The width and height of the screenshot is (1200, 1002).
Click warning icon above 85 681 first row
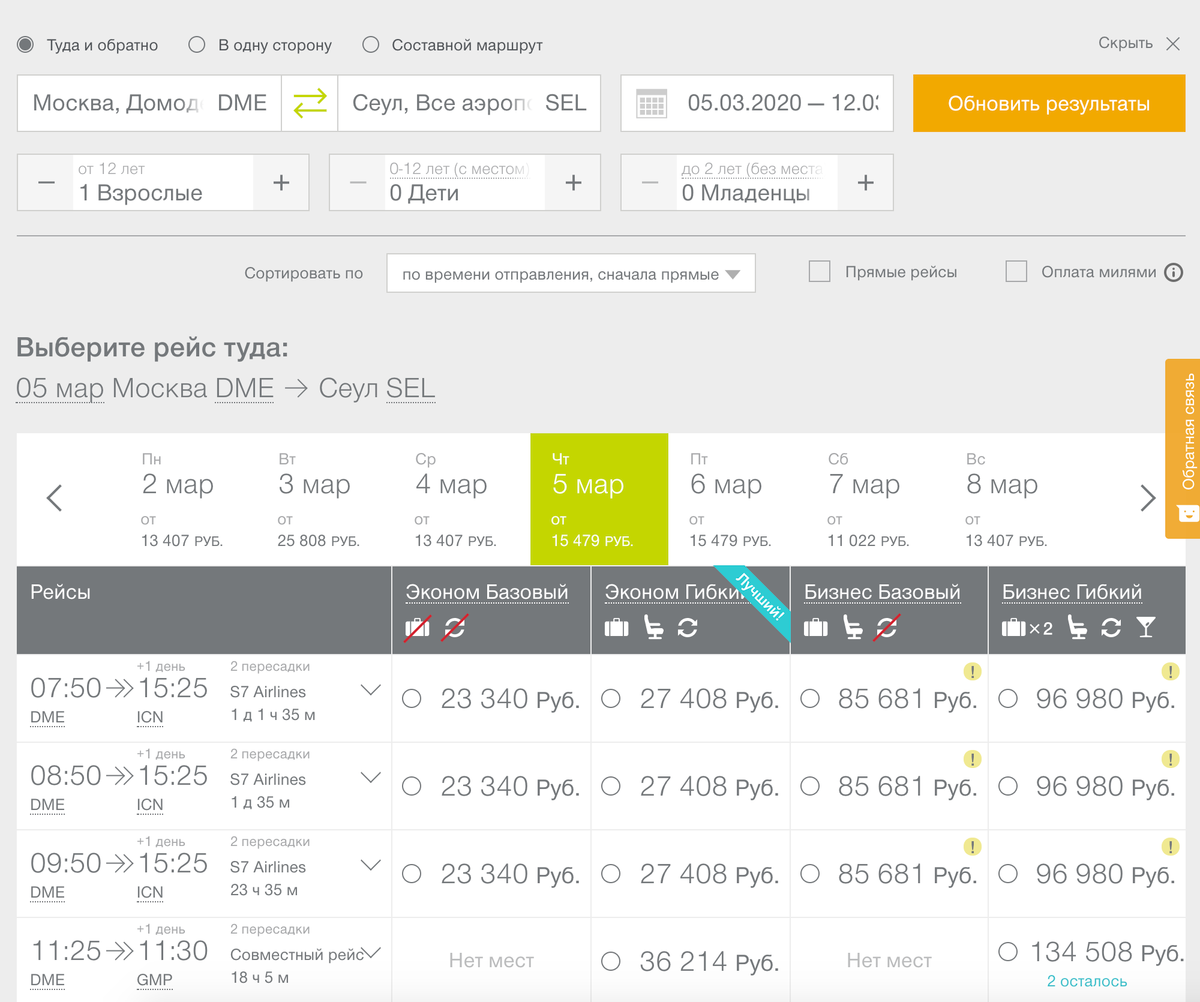coord(972,671)
